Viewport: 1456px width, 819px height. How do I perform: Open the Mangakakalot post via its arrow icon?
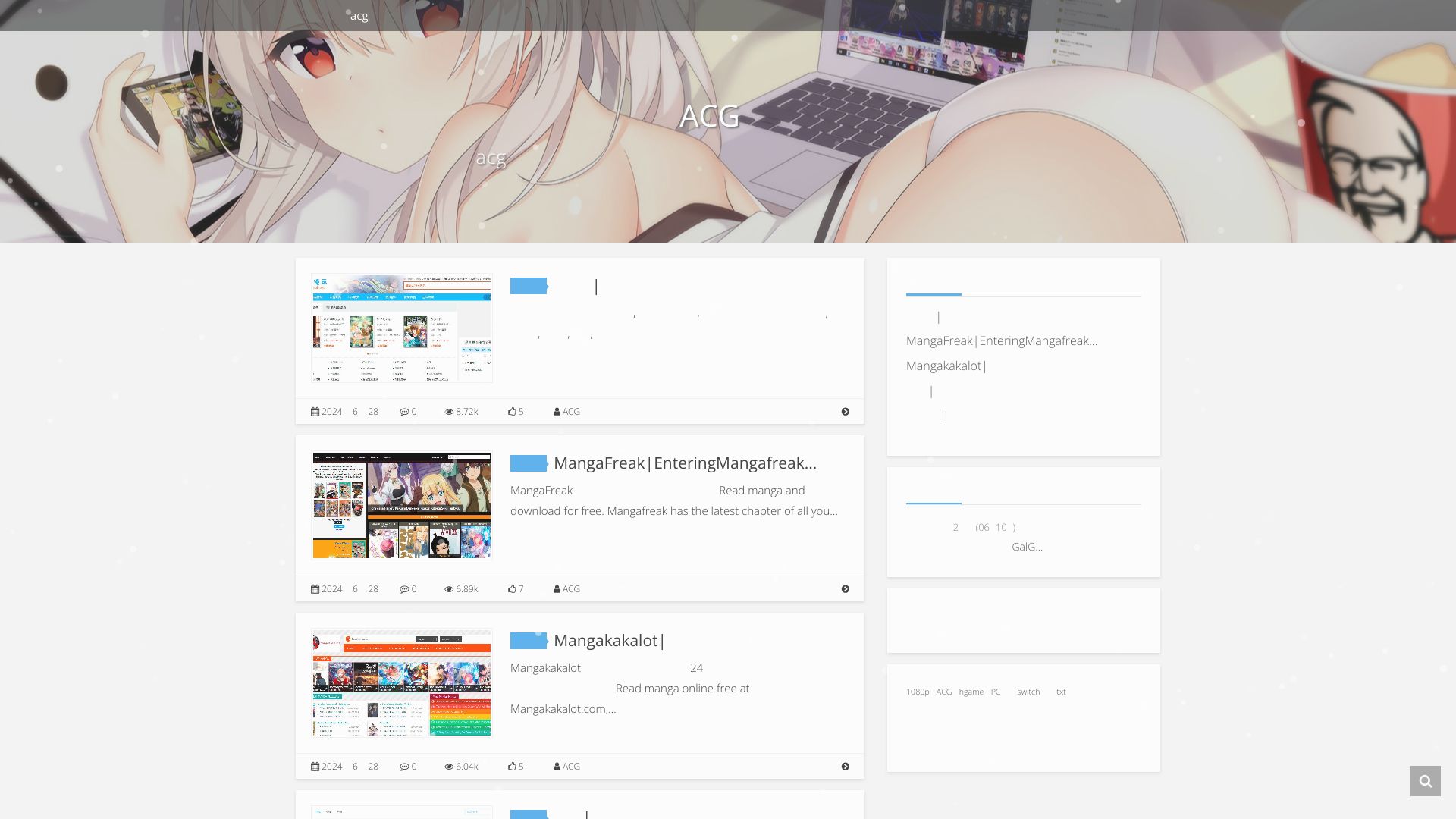click(x=846, y=767)
